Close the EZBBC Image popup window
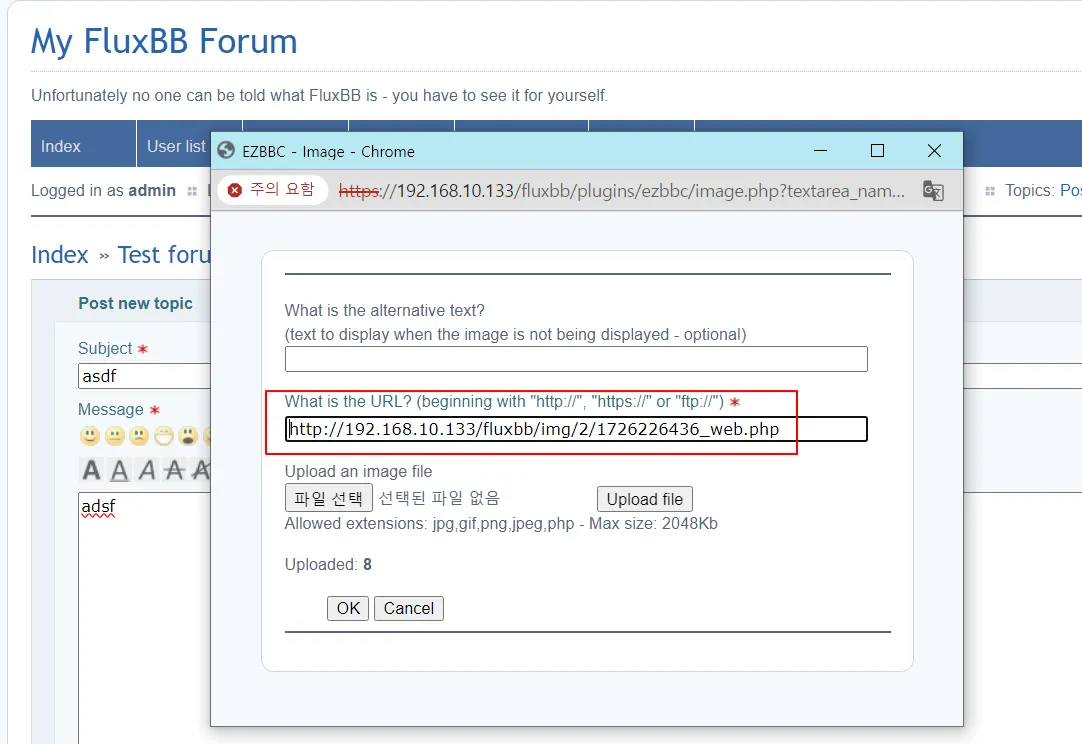This screenshot has width=1082, height=744. (x=934, y=150)
